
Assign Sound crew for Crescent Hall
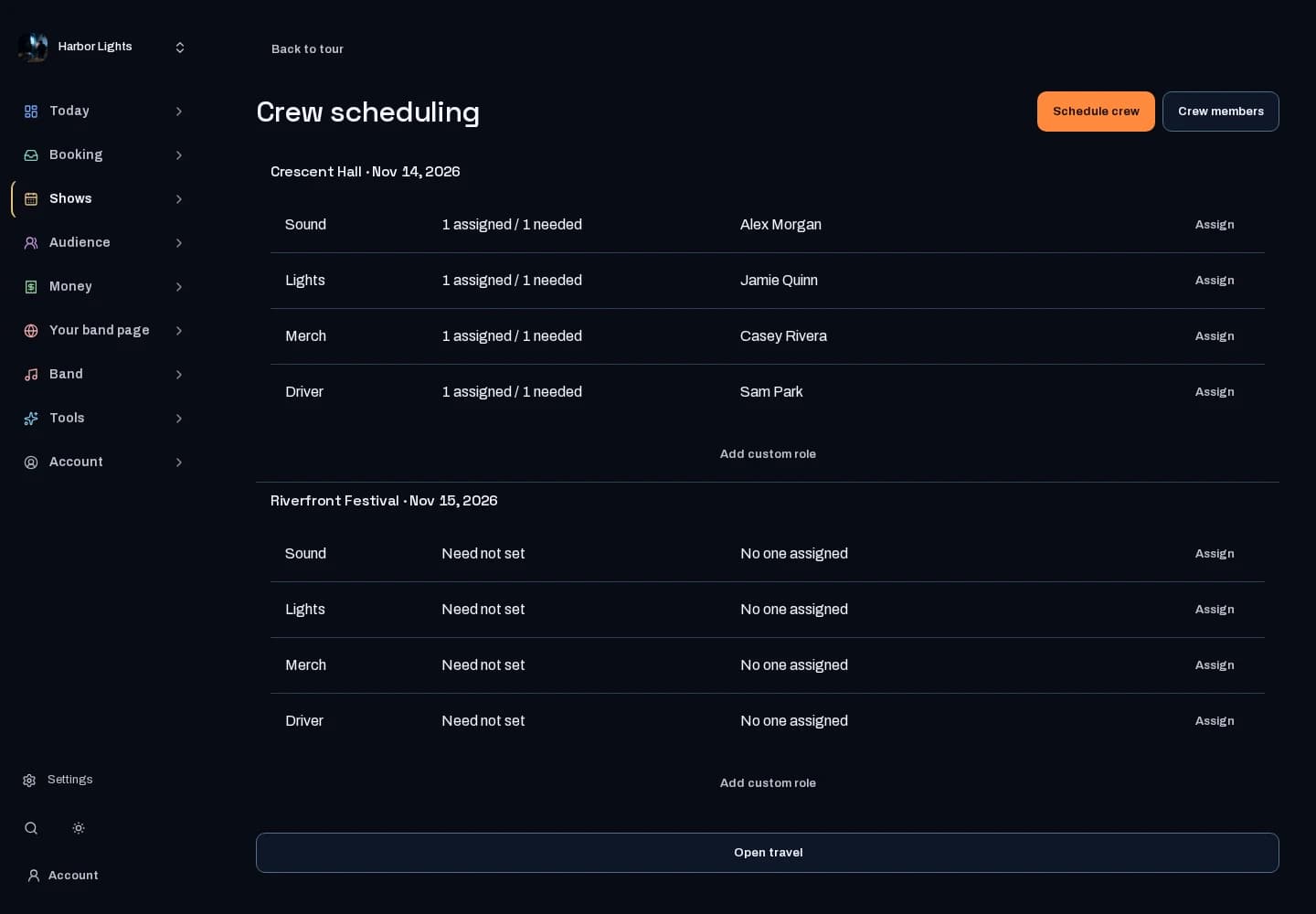[x=1215, y=225]
